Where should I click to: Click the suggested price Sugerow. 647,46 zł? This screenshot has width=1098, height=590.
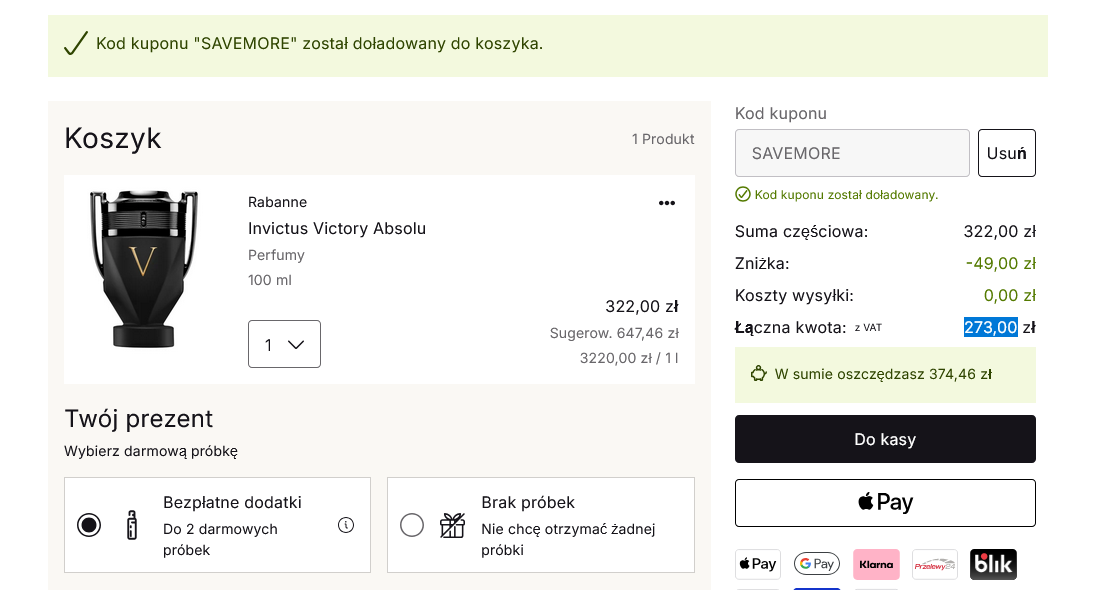click(614, 333)
